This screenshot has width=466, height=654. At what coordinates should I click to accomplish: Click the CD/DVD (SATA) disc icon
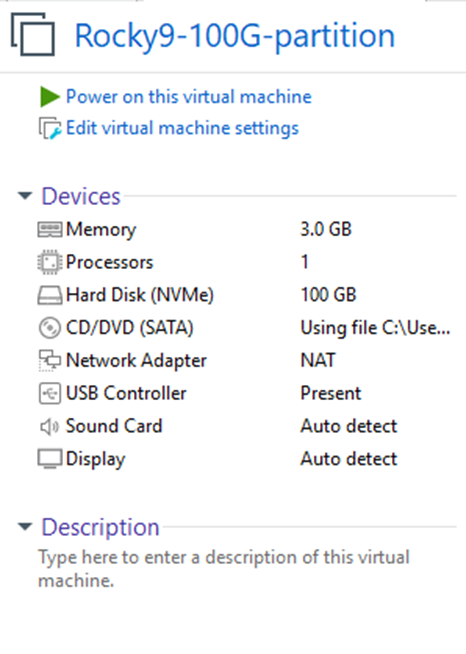click(x=50, y=328)
